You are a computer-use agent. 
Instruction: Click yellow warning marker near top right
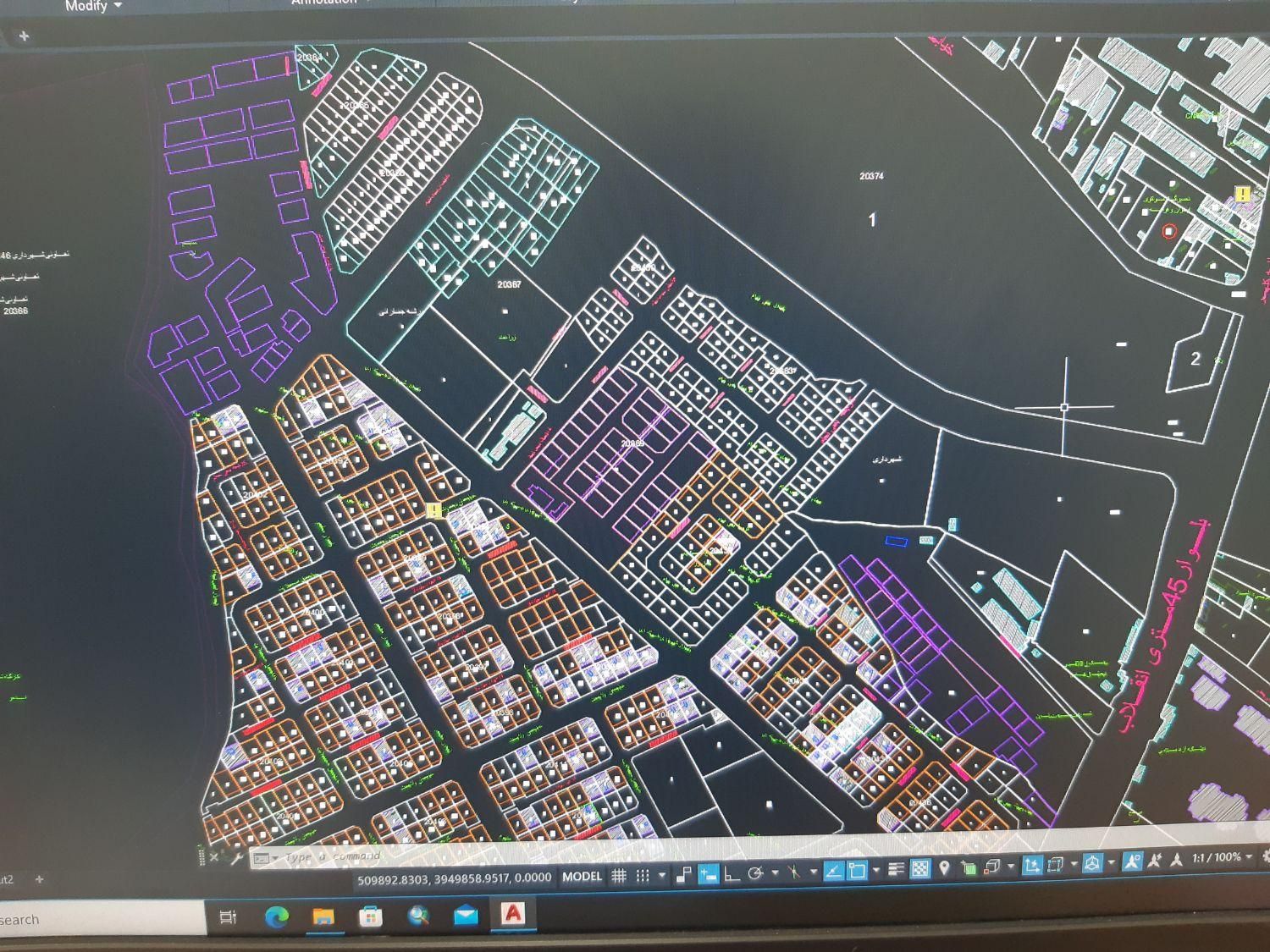(x=1242, y=194)
